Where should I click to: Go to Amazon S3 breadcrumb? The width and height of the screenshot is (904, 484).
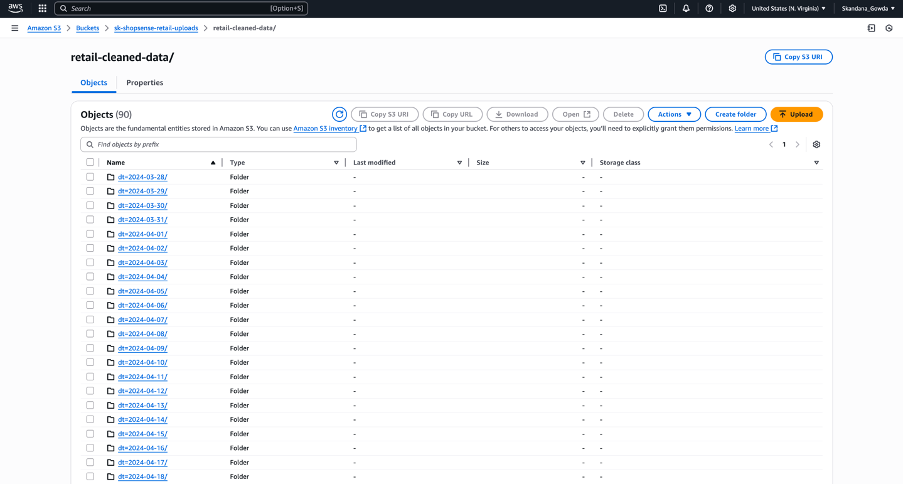[x=44, y=28]
